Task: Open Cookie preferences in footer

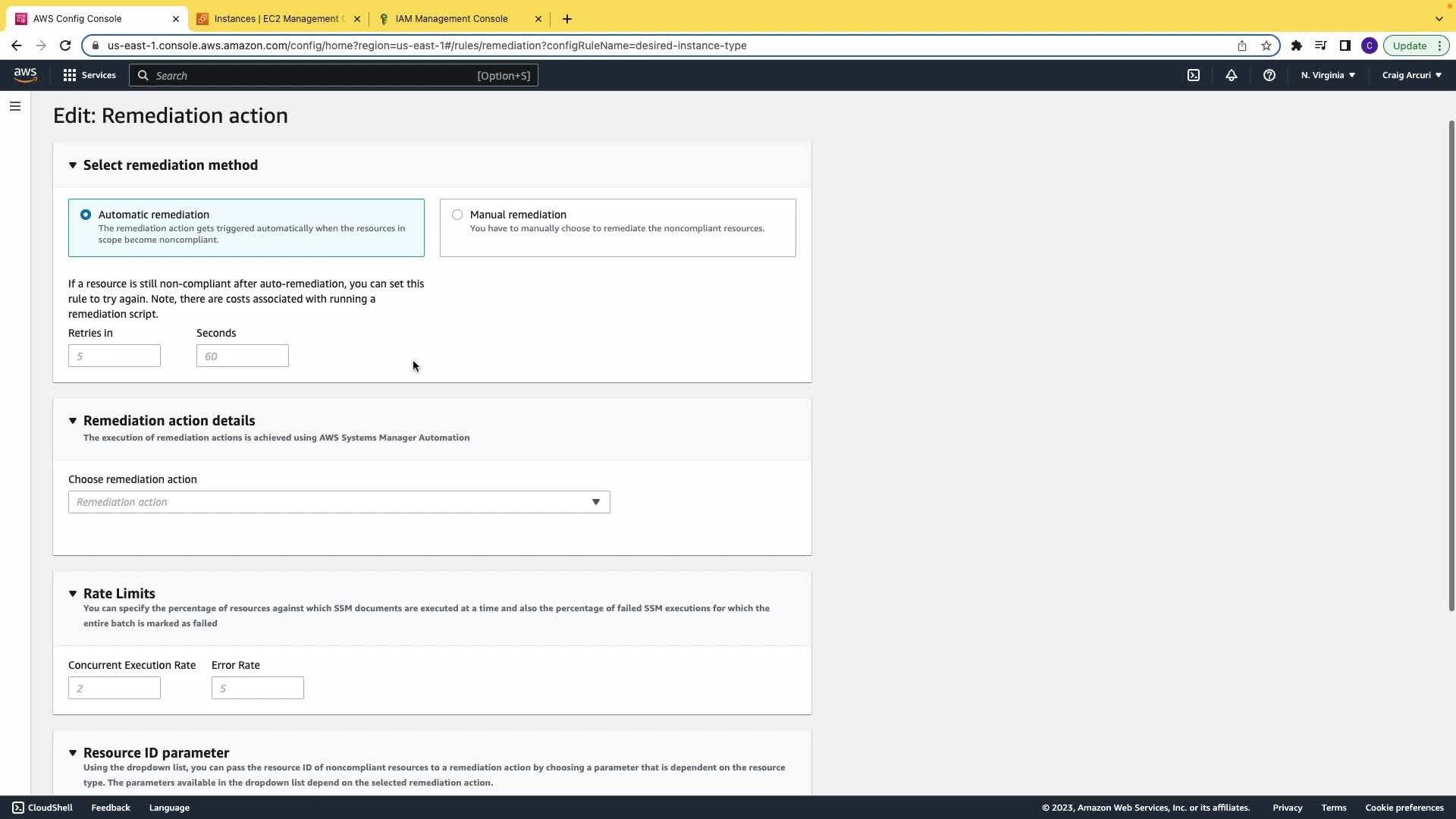Action: pos(1404,808)
